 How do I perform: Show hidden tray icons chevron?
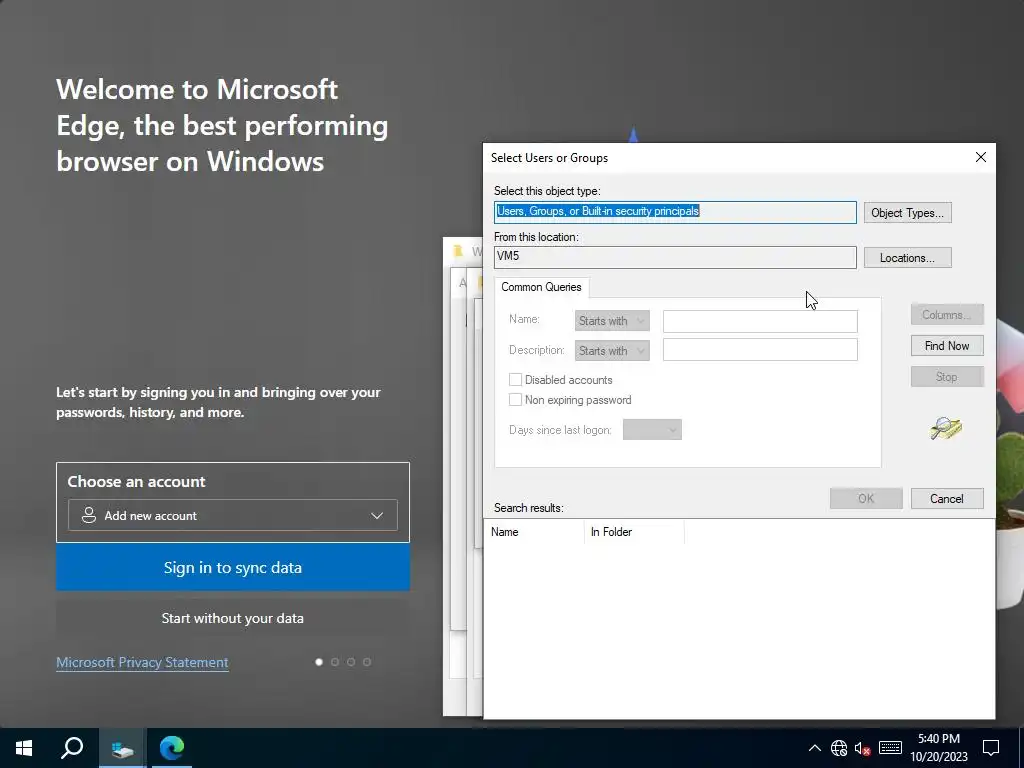coord(814,748)
